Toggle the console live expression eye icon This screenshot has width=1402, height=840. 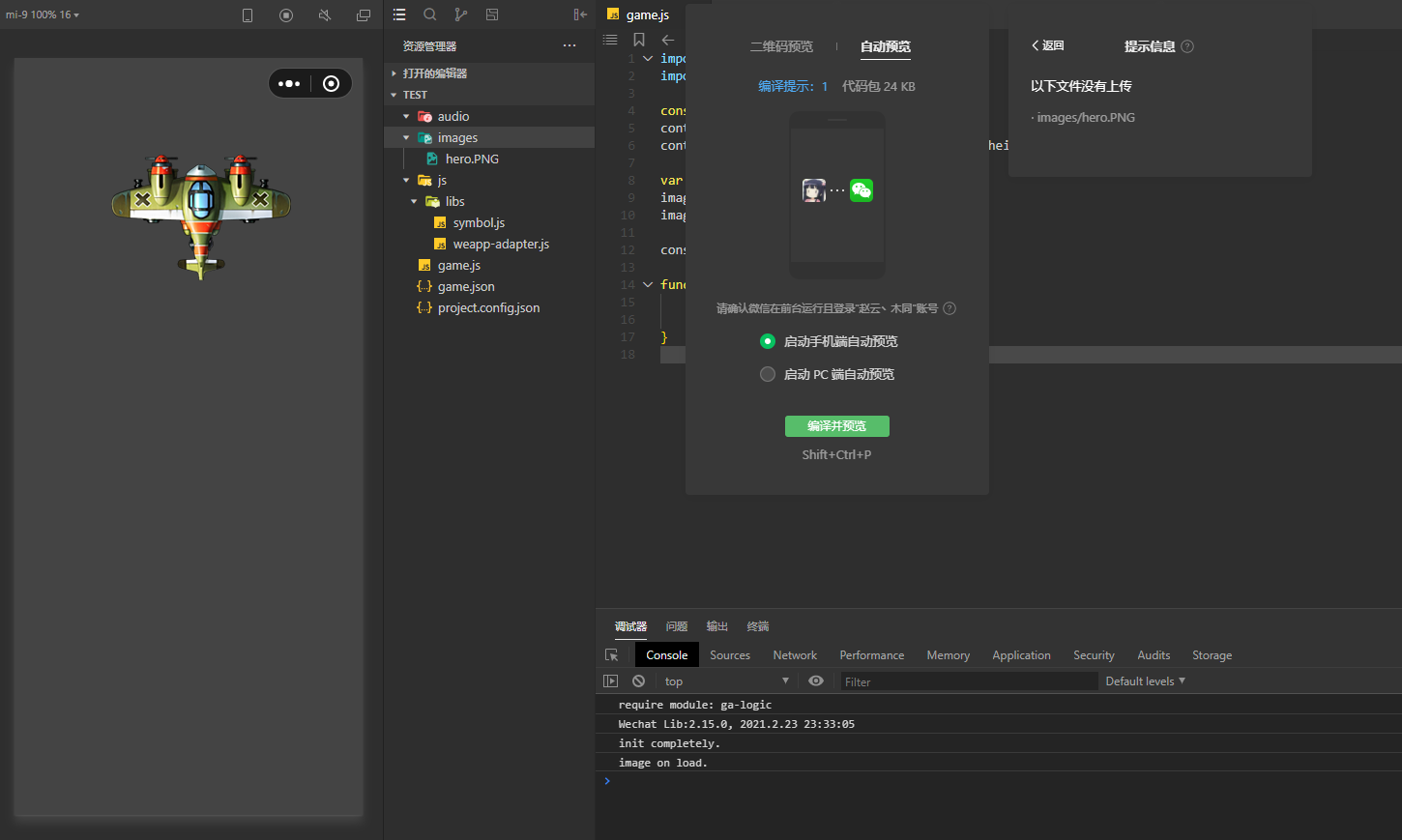(x=816, y=681)
